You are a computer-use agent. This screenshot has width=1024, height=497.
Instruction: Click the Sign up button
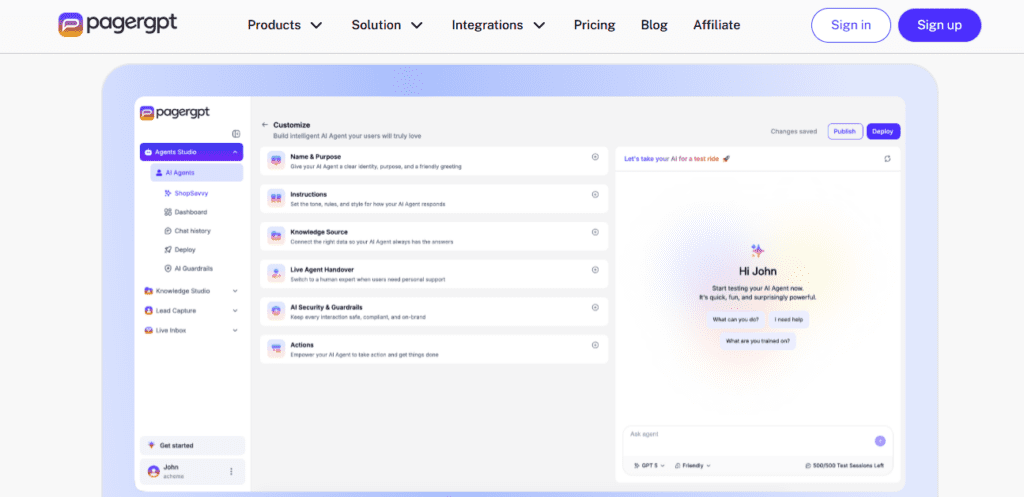click(x=939, y=25)
